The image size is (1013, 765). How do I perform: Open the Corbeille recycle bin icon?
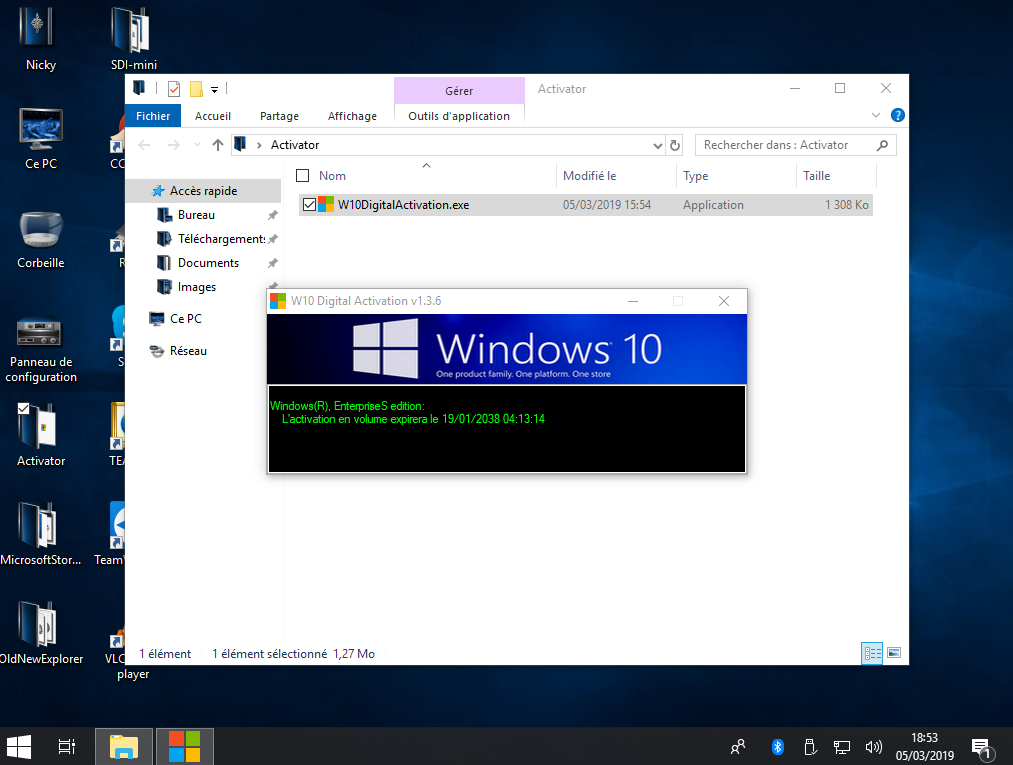point(41,238)
